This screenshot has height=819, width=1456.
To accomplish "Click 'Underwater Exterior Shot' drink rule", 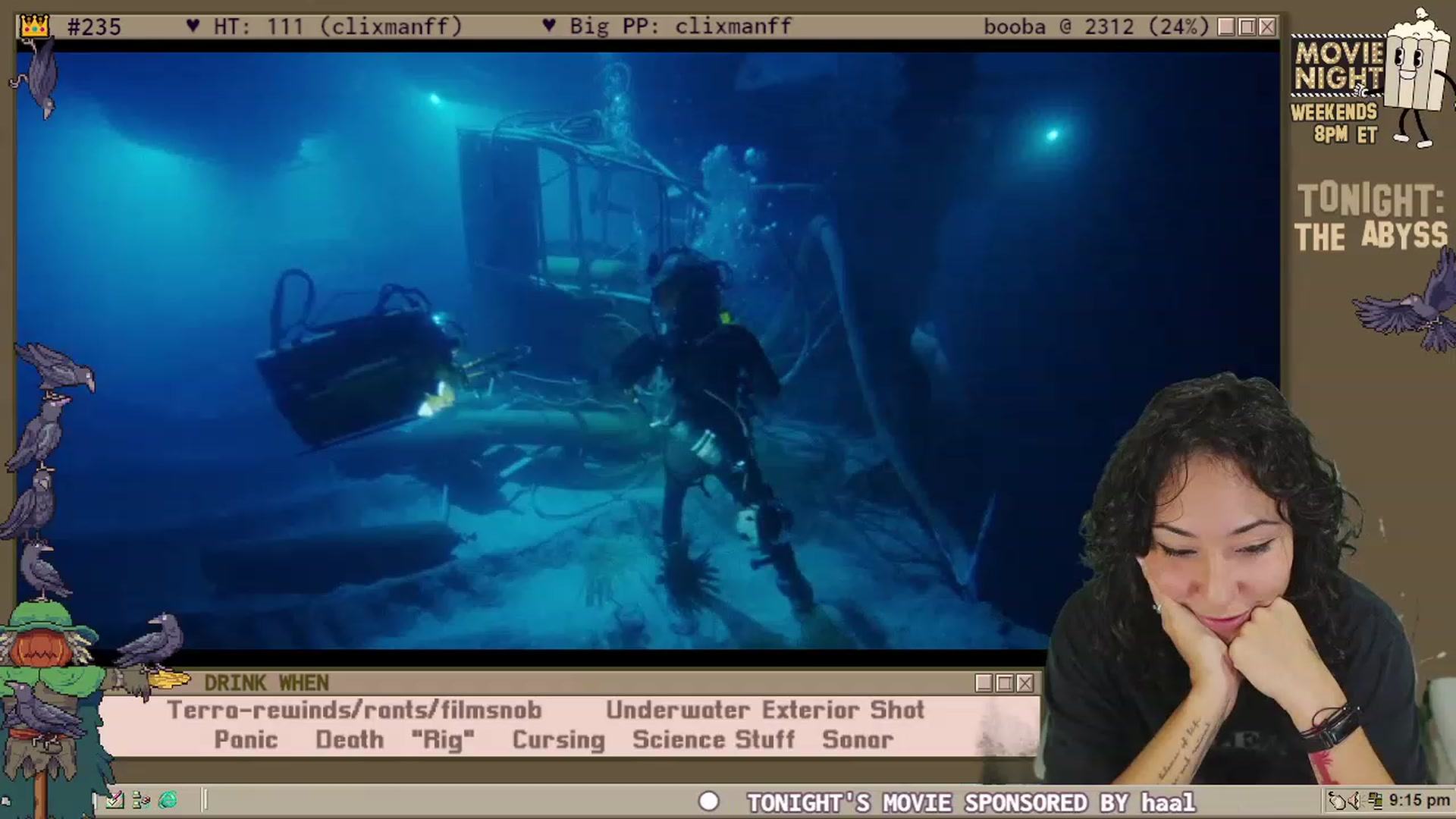I will [765, 711].
